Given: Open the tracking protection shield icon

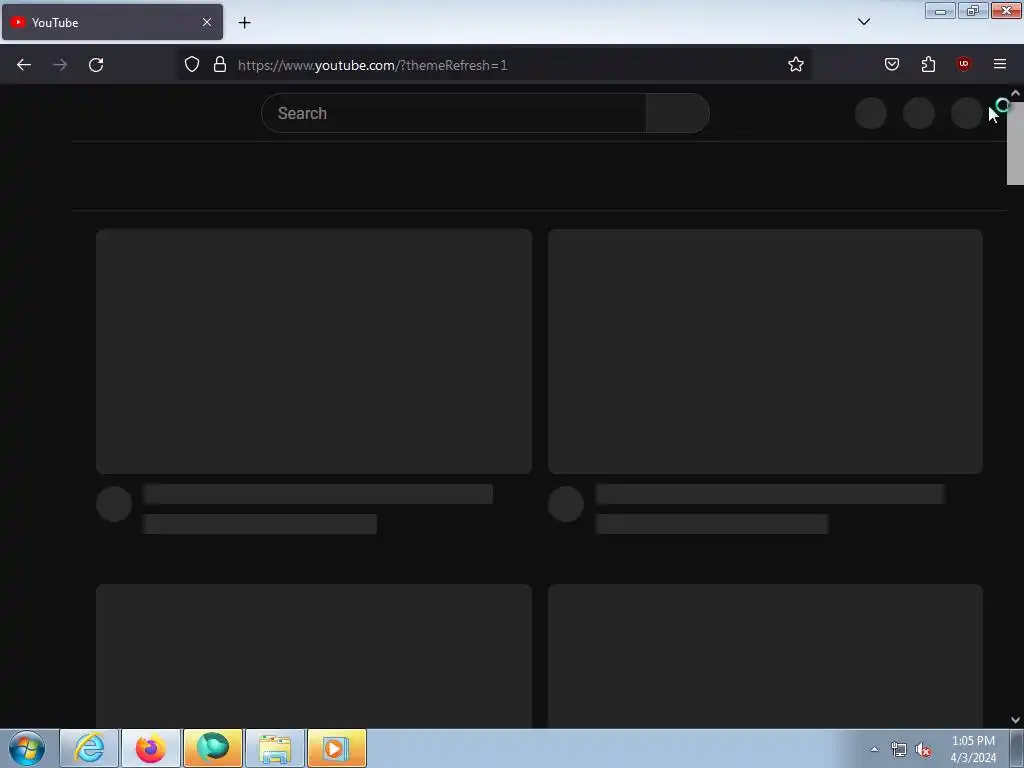Looking at the screenshot, I should coord(191,64).
